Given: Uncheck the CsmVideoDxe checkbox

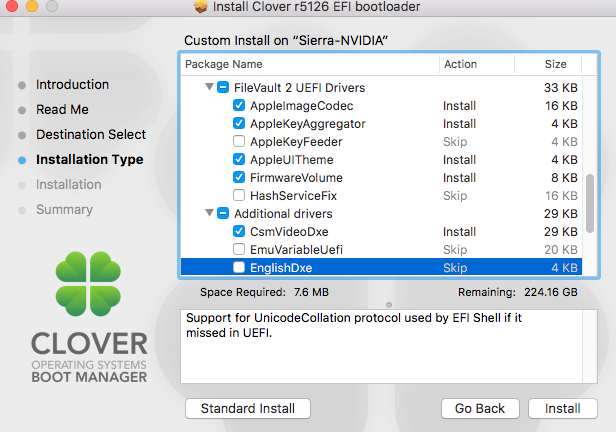Looking at the screenshot, I should click(x=239, y=231).
